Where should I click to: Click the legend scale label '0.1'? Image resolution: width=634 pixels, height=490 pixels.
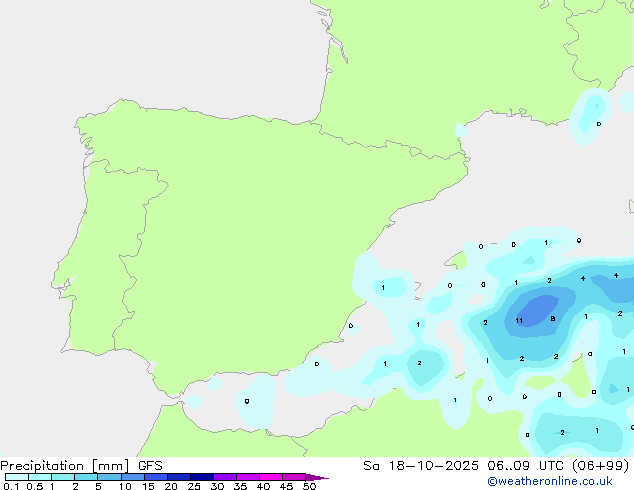pyautogui.click(x=11, y=486)
